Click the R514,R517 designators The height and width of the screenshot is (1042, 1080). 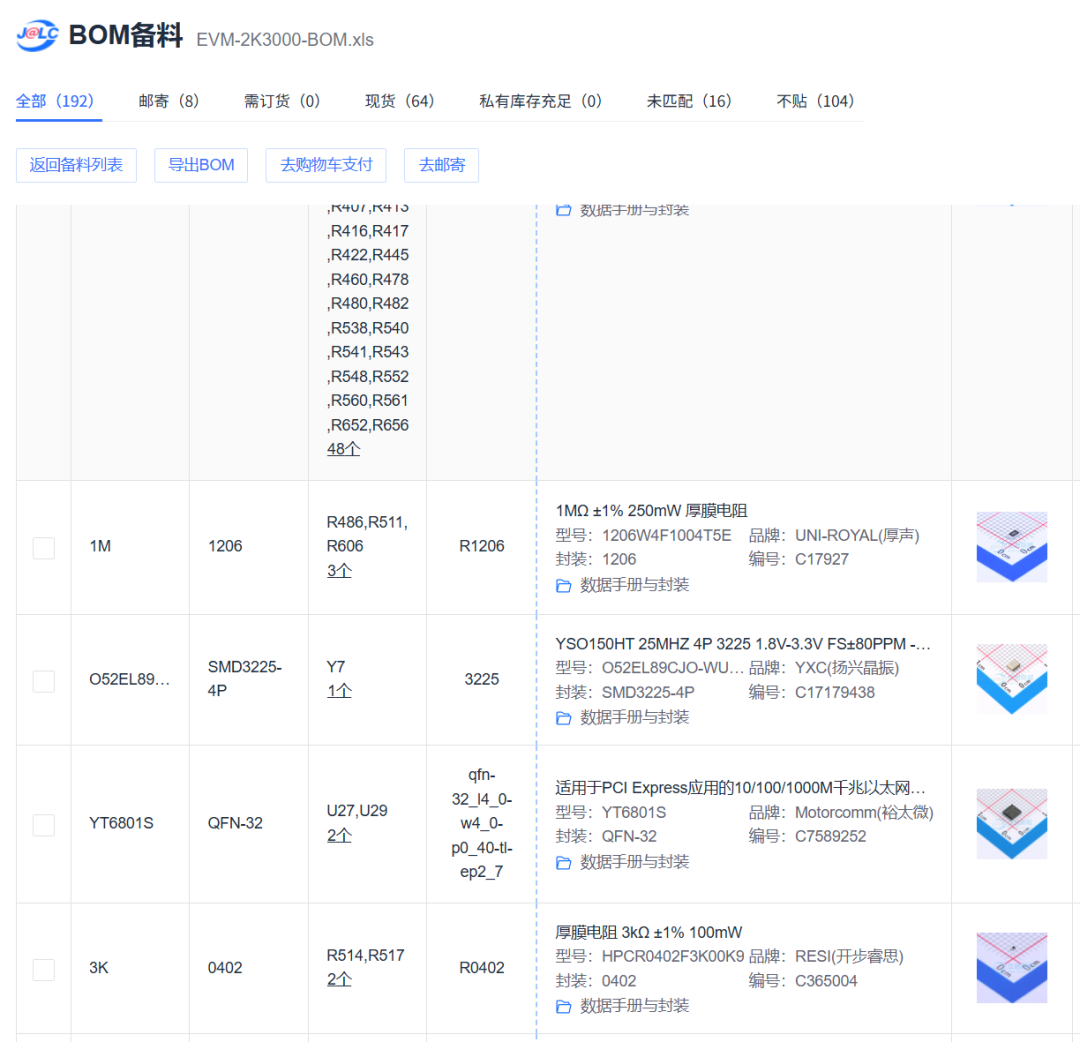366,956
